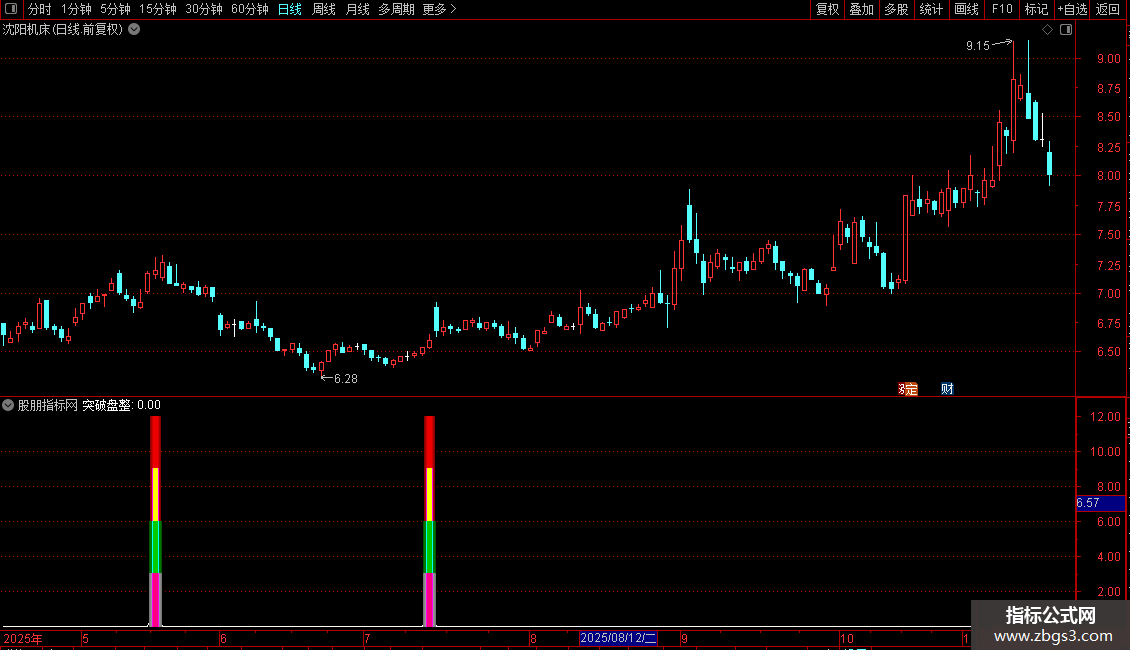Select the 60分钟 period tab

tap(250, 9)
